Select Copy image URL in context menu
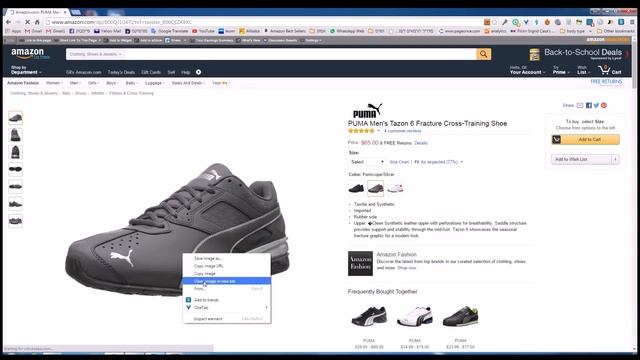Screen dimensions: 640x360 (227, 266)
